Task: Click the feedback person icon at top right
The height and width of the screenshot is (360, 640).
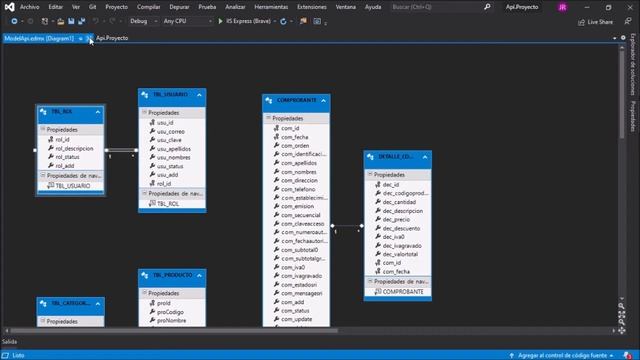Action: (628, 21)
